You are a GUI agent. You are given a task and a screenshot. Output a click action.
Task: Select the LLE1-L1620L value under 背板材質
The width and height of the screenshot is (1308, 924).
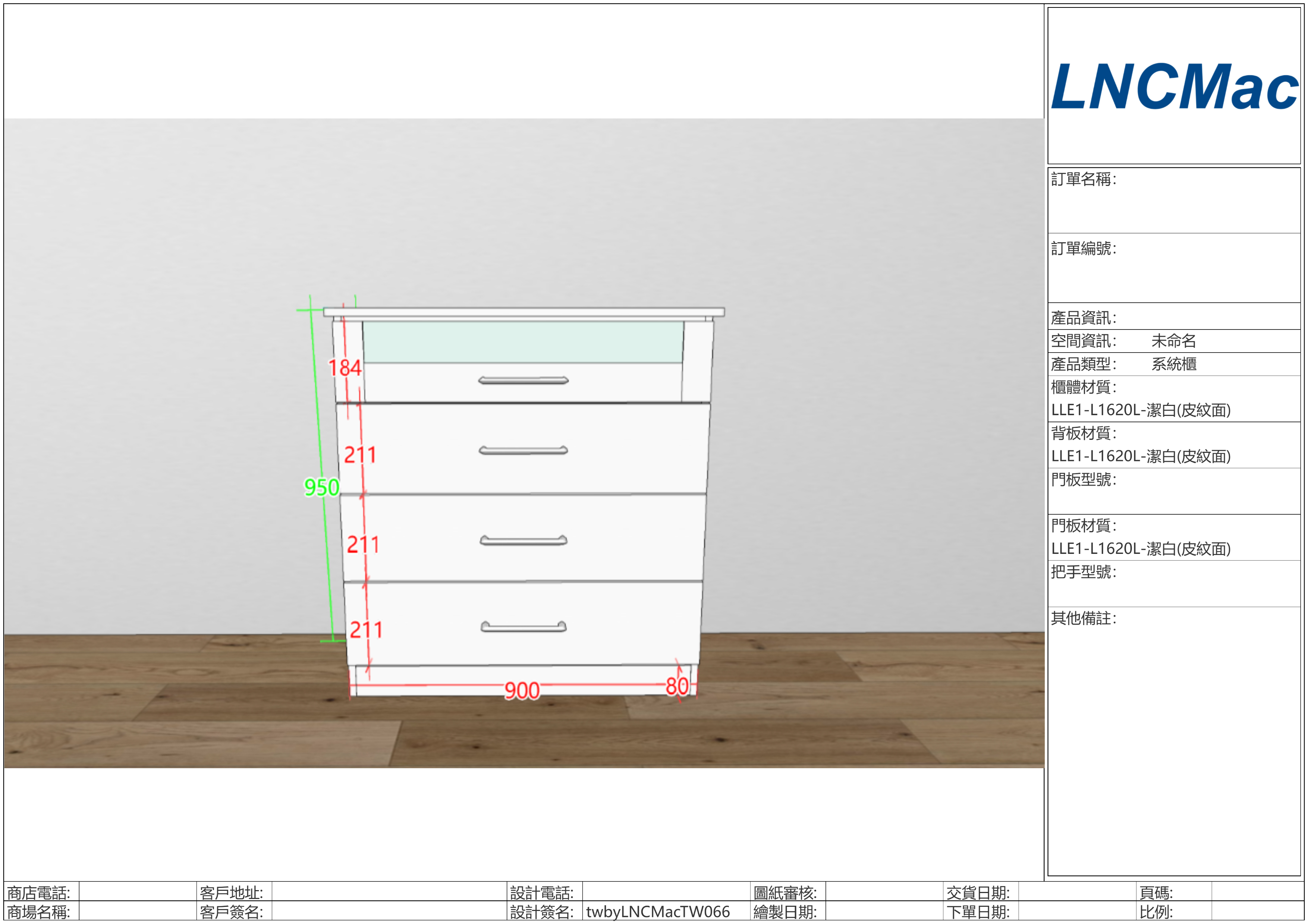(x=1141, y=456)
